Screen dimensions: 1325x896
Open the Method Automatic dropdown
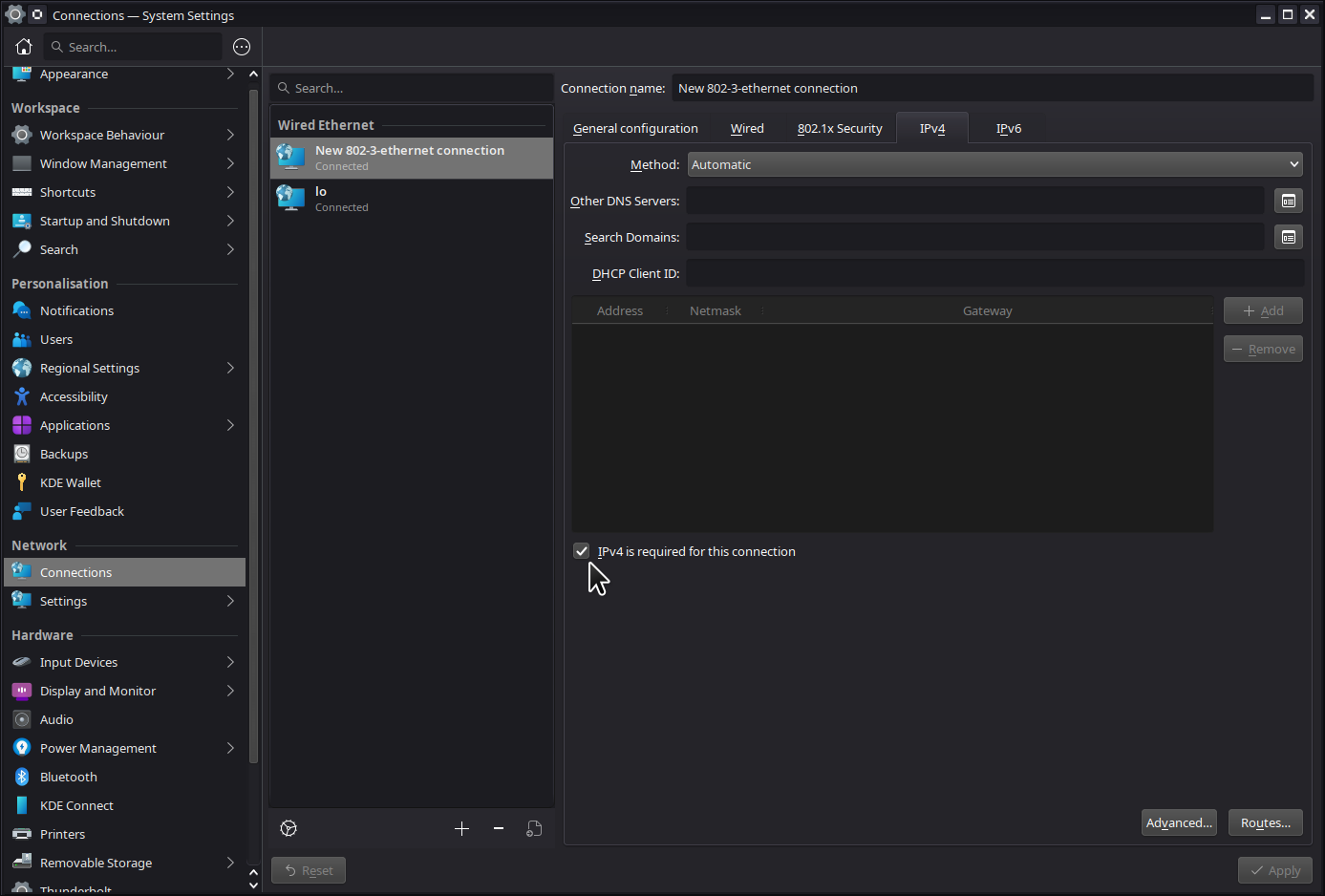(995, 164)
